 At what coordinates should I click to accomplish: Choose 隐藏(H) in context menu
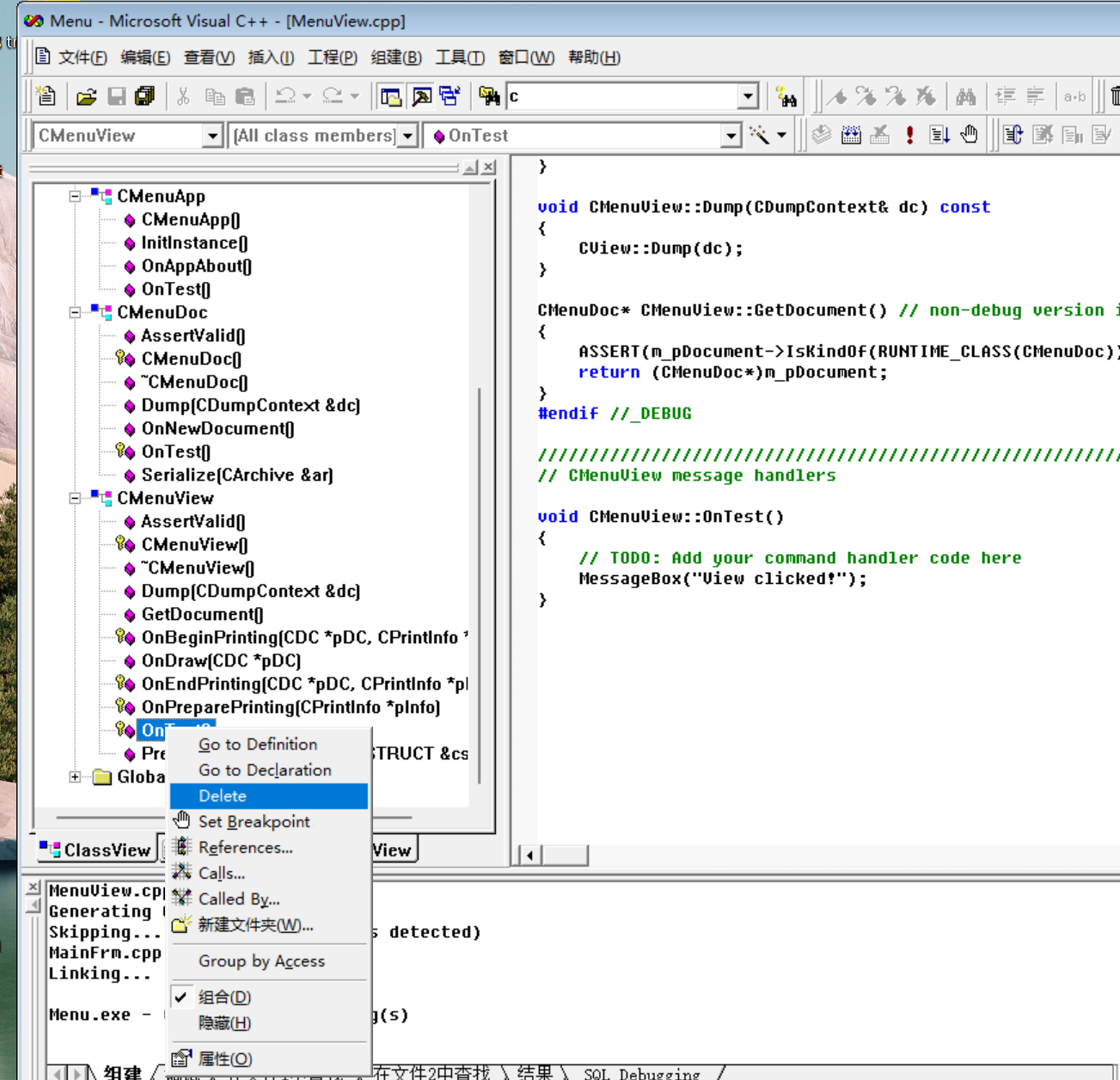pyautogui.click(x=269, y=1023)
